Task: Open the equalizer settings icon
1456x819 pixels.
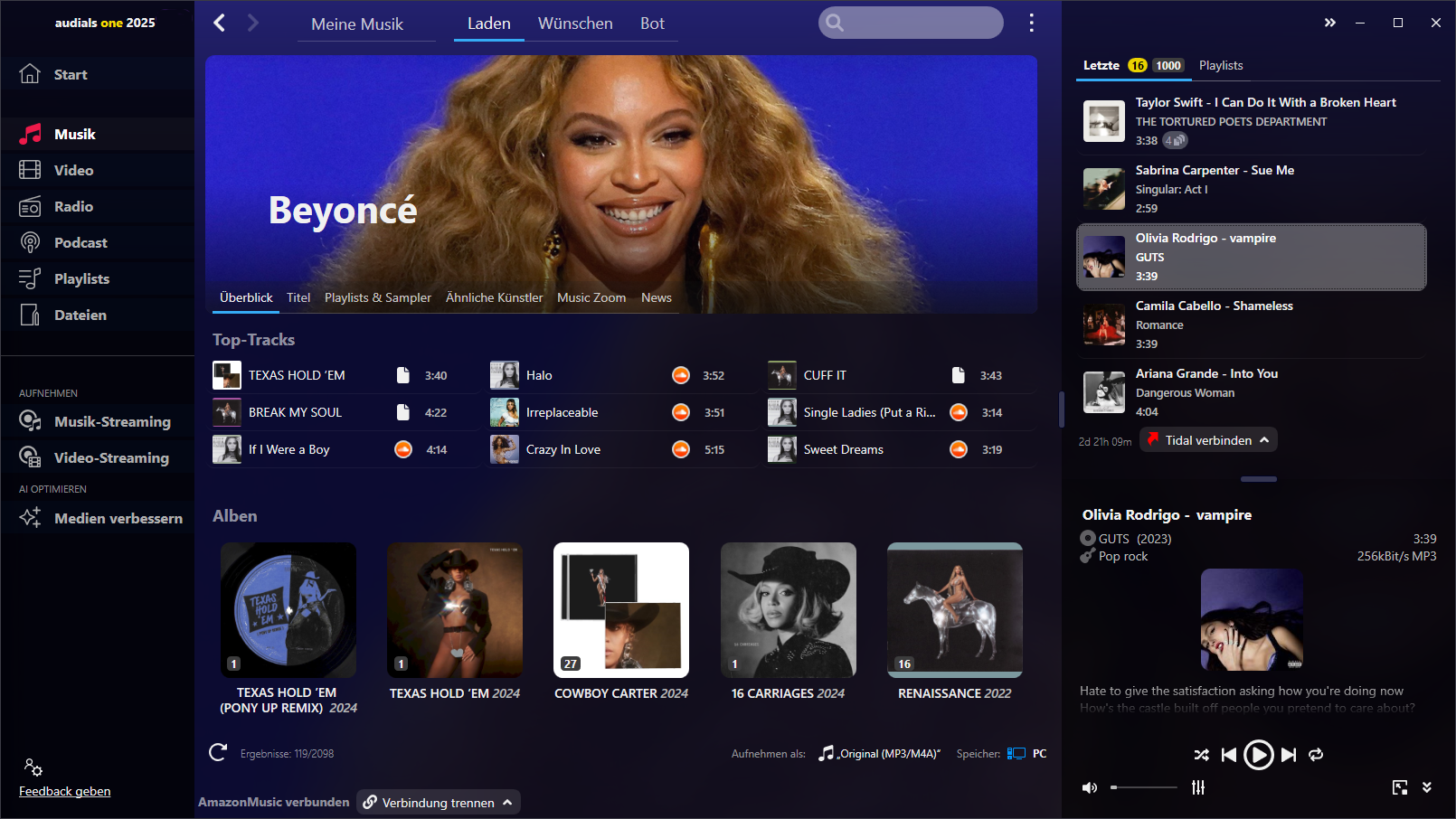Action: coord(1198,787)
